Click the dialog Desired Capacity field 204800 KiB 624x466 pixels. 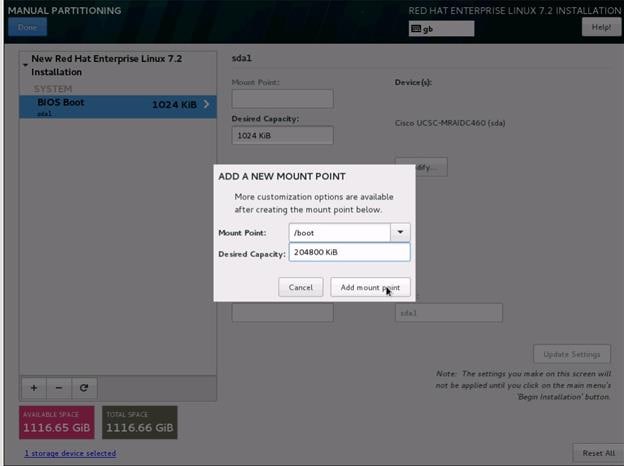[349, 252]
